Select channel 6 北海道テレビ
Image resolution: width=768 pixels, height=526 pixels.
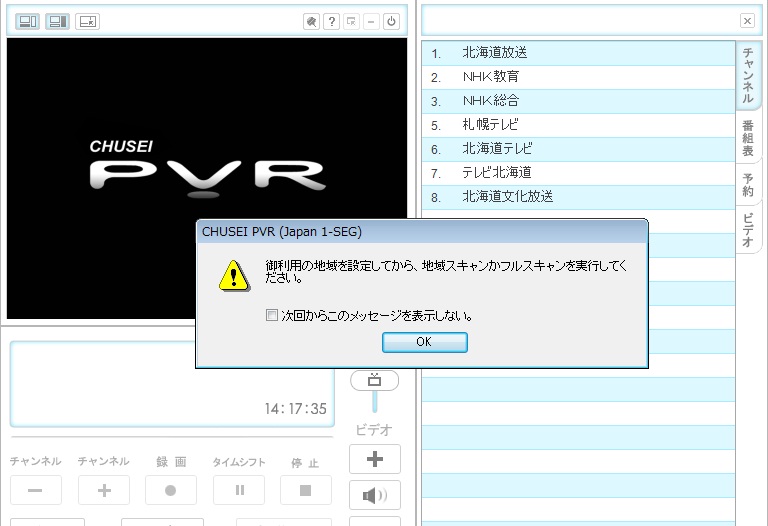(x=578, y=149)
